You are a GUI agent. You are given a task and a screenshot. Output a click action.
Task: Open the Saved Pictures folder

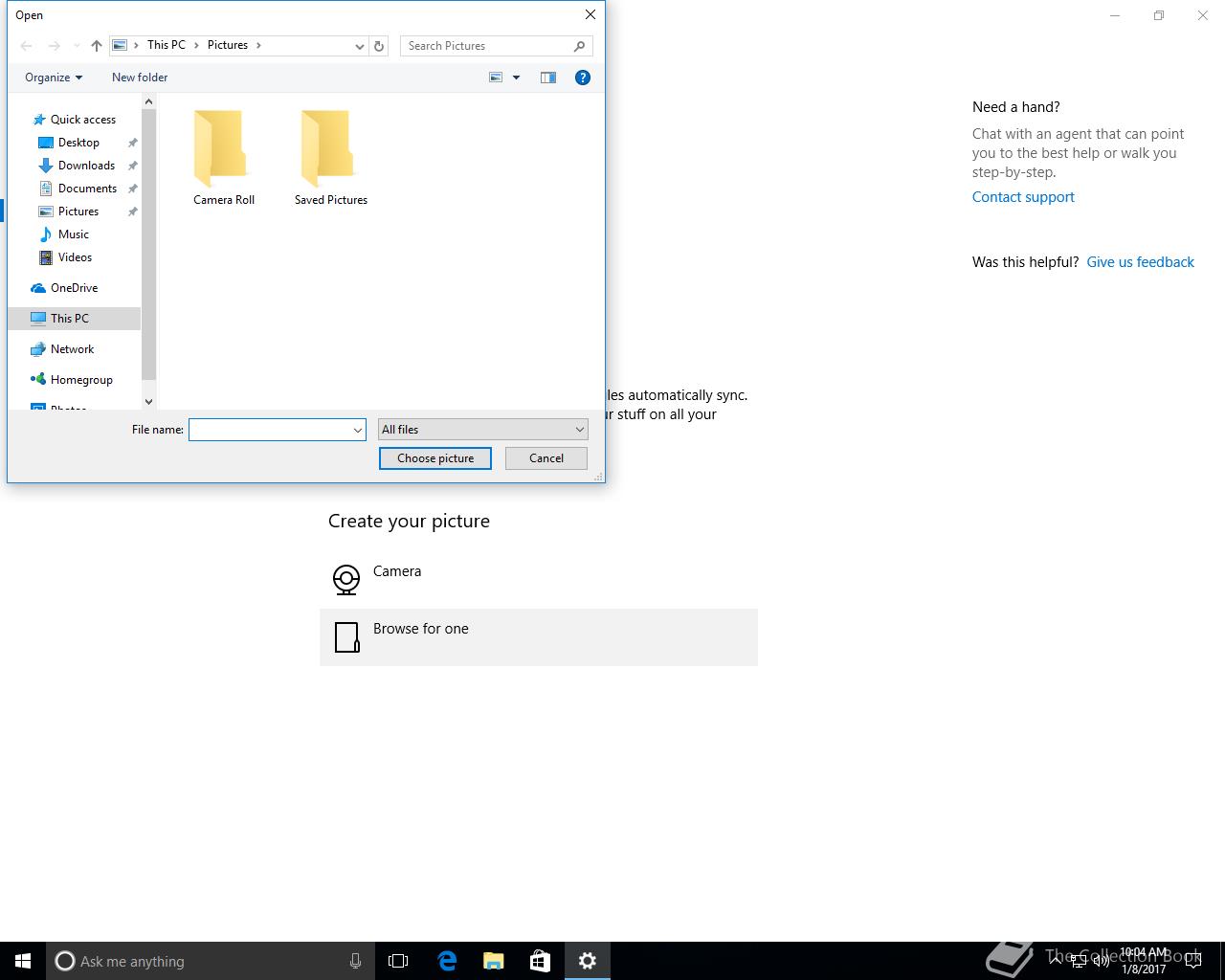(331, 157)
